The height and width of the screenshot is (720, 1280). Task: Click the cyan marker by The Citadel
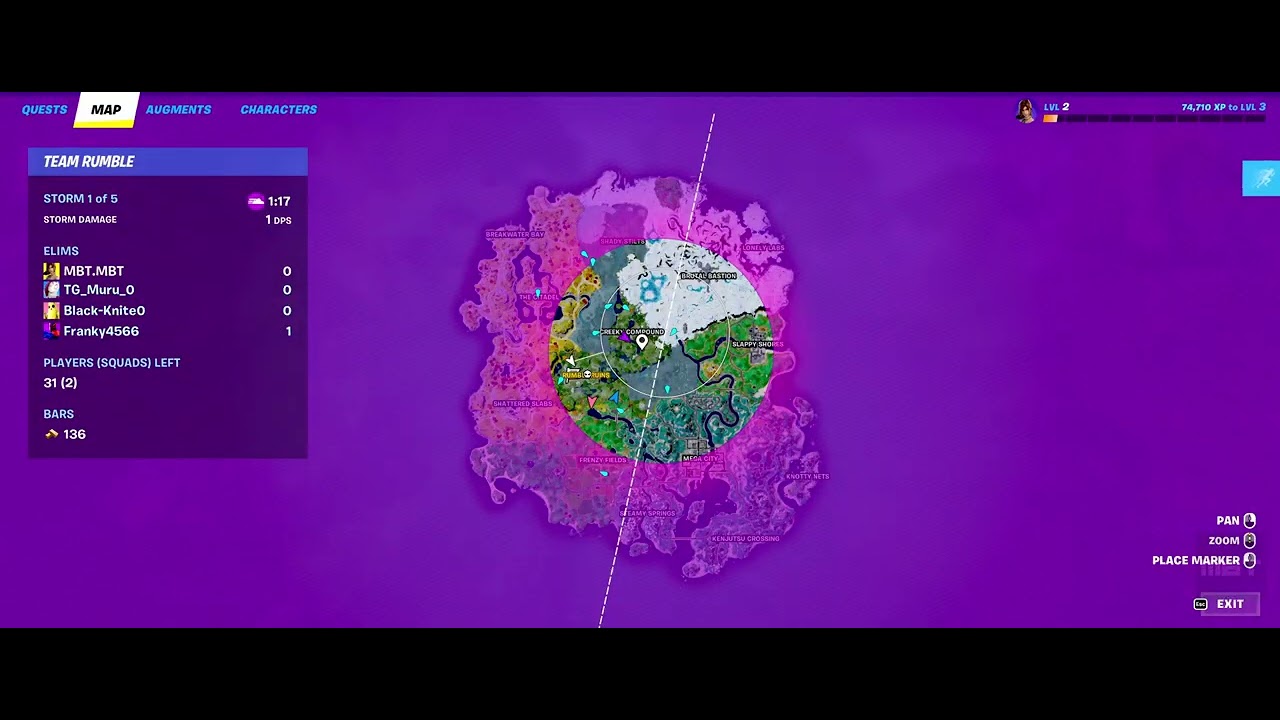[538, 293]
